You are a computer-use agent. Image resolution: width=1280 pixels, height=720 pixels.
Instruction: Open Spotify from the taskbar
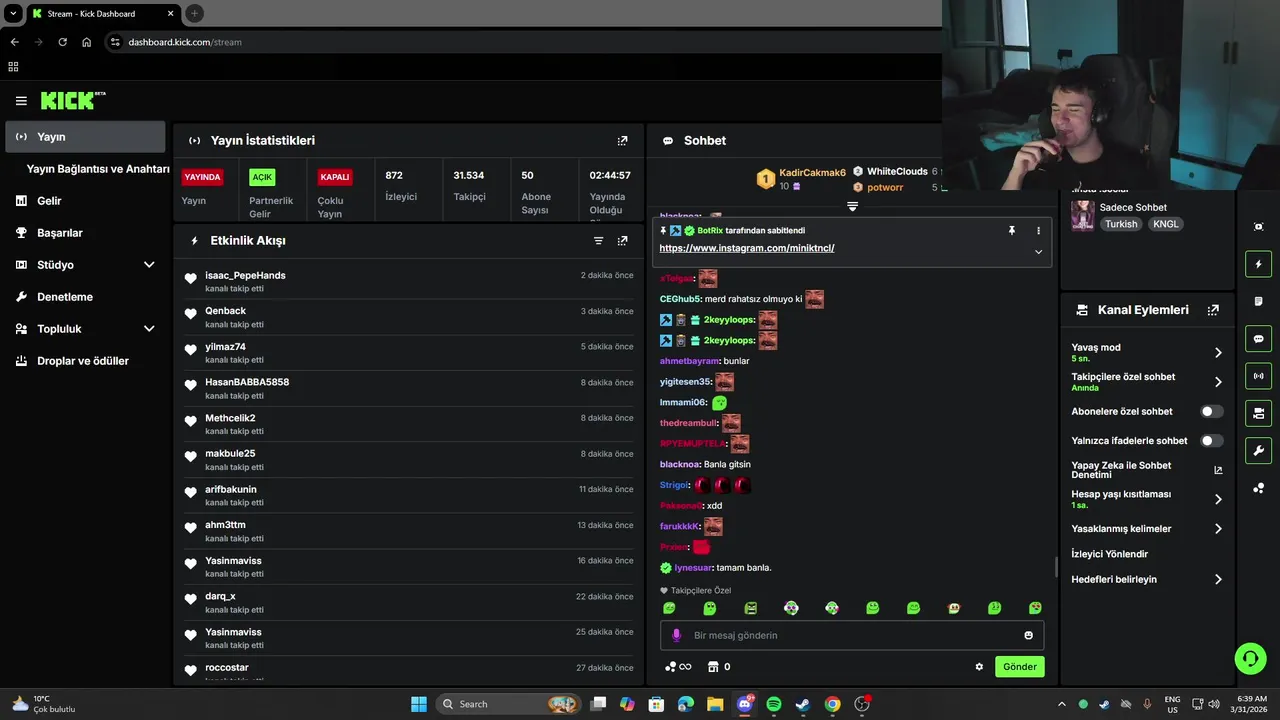click(773, 704)
